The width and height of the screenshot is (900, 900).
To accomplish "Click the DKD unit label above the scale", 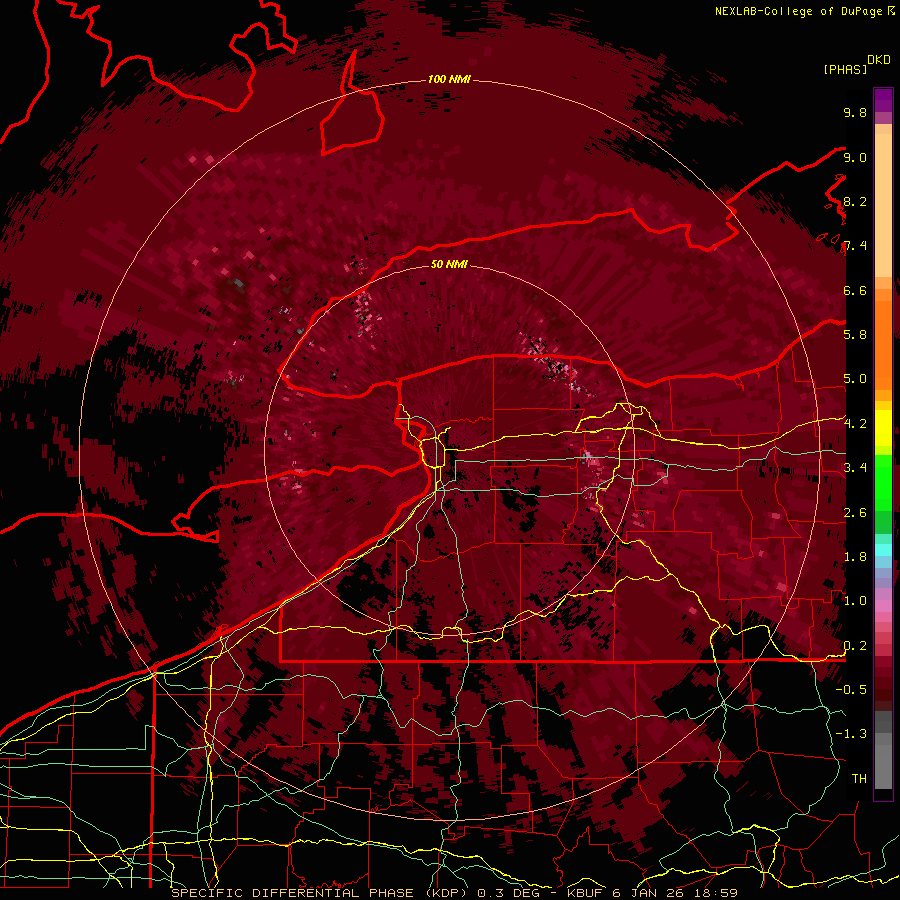I will coord(879,60).
